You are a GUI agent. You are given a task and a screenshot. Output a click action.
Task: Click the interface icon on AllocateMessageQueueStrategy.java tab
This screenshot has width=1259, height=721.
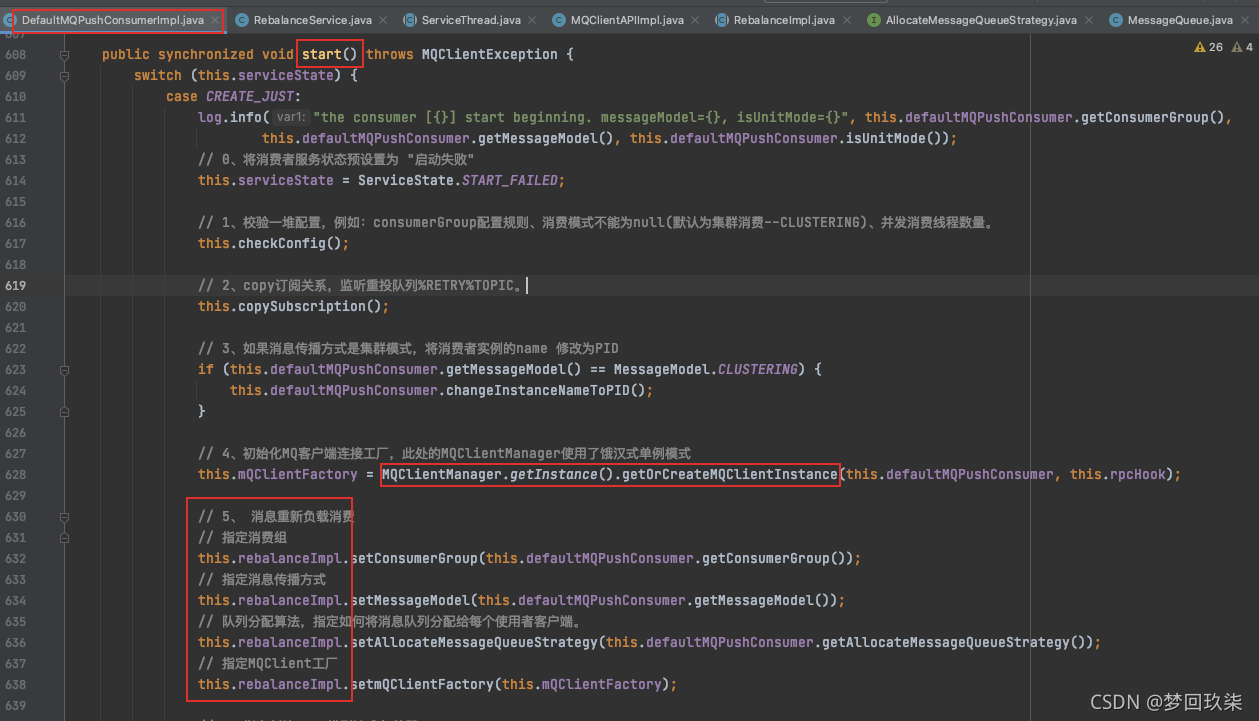tap(875, 20)
